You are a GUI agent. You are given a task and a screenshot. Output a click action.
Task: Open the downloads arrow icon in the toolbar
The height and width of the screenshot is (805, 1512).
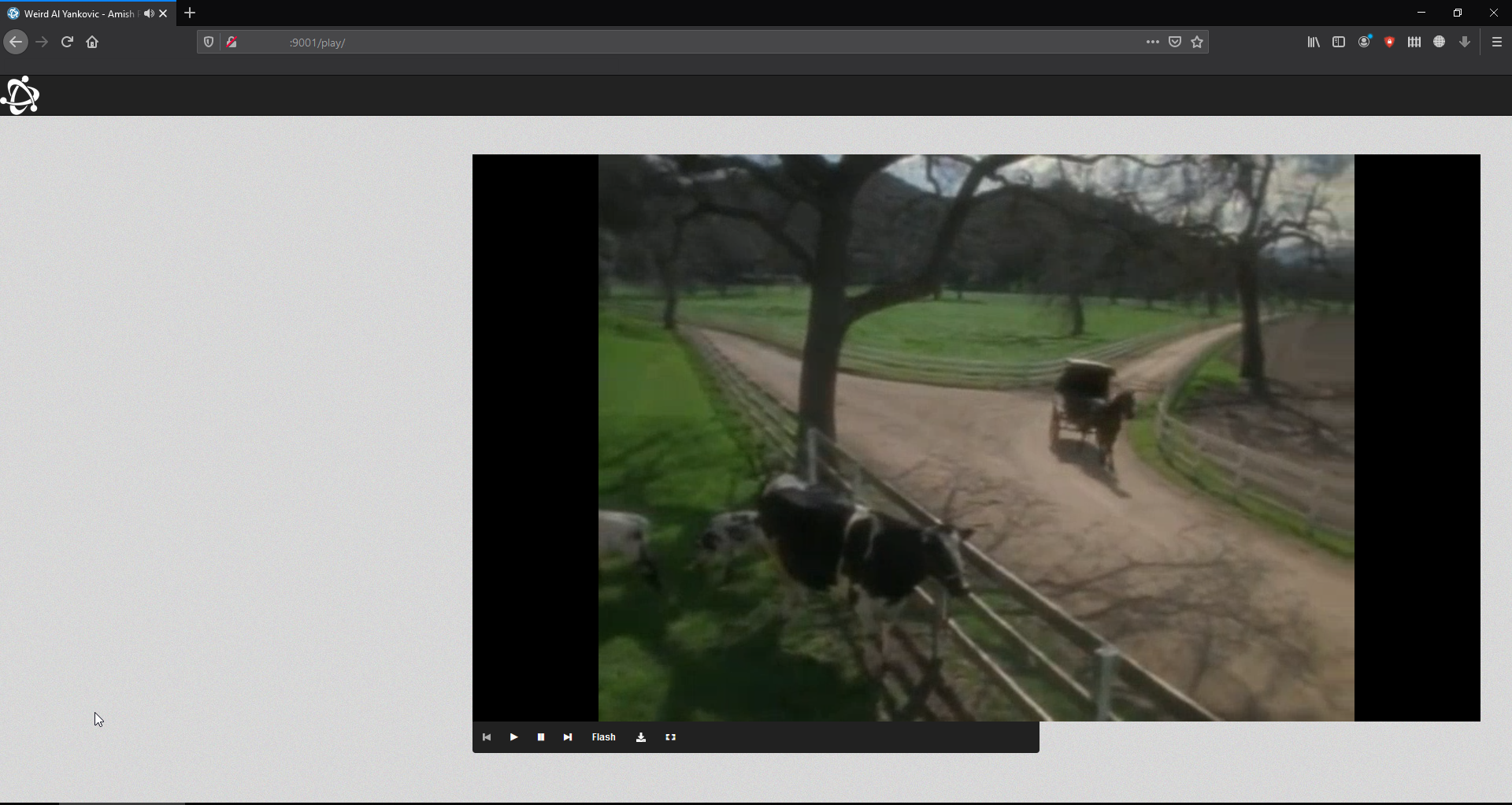pos(1464,42)
